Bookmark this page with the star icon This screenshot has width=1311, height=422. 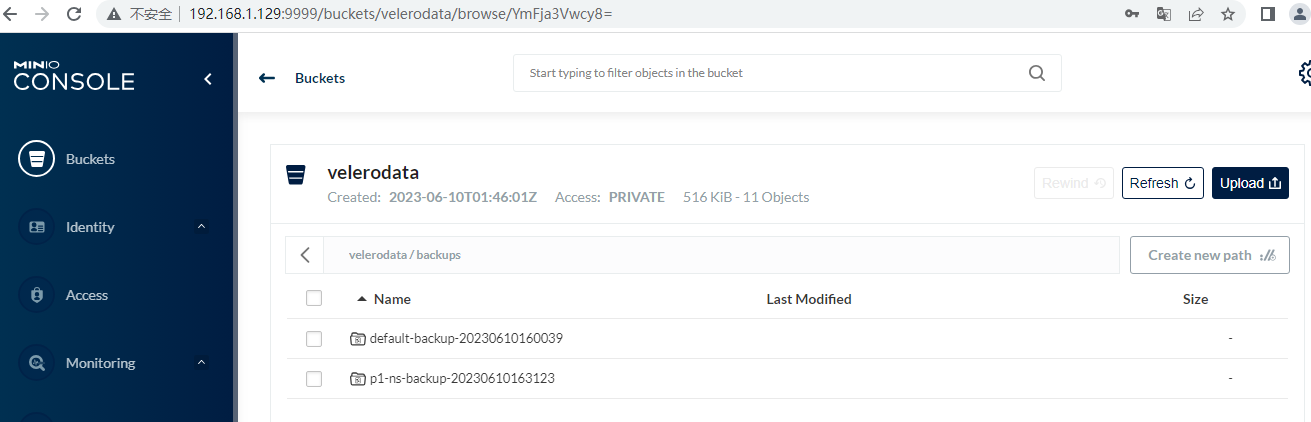pos(1228,14)
